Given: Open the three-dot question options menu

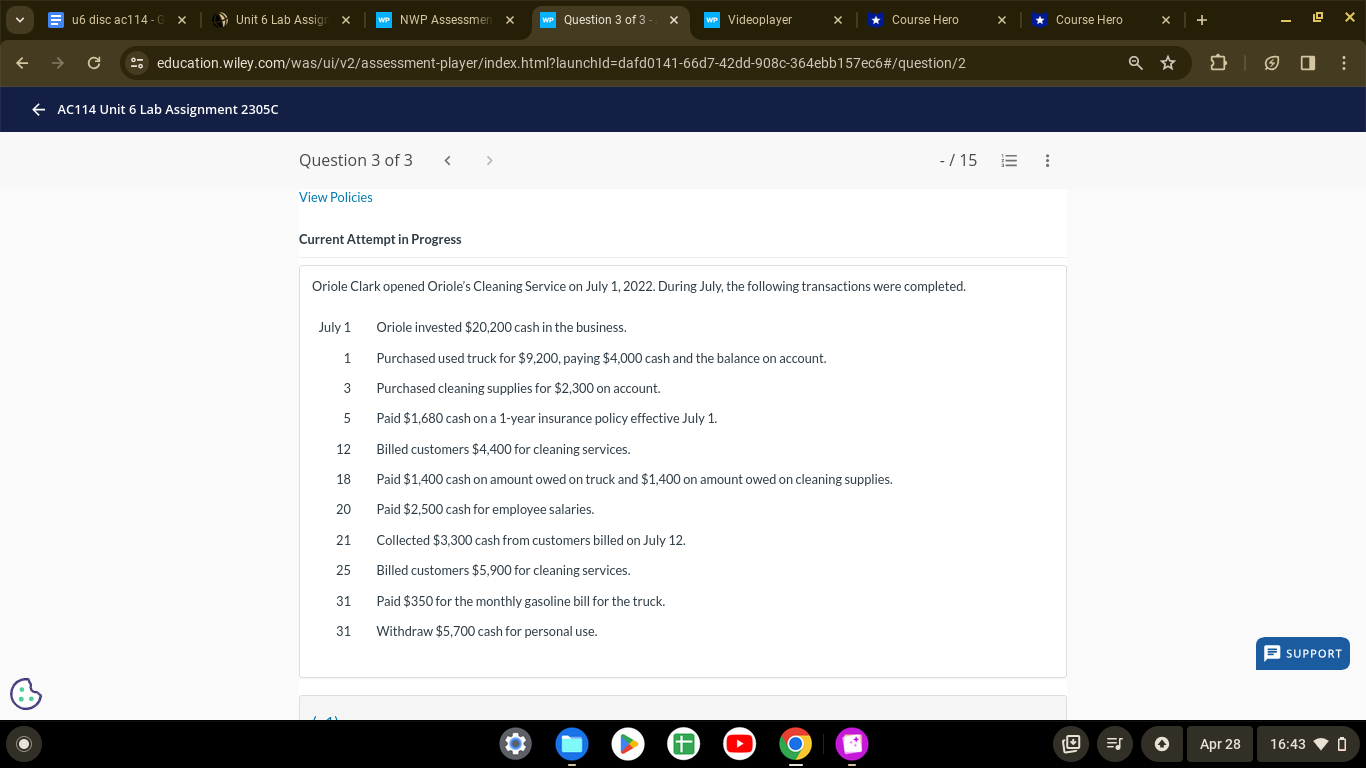Looking at the screenshot, I should [x=1047, y=160].
